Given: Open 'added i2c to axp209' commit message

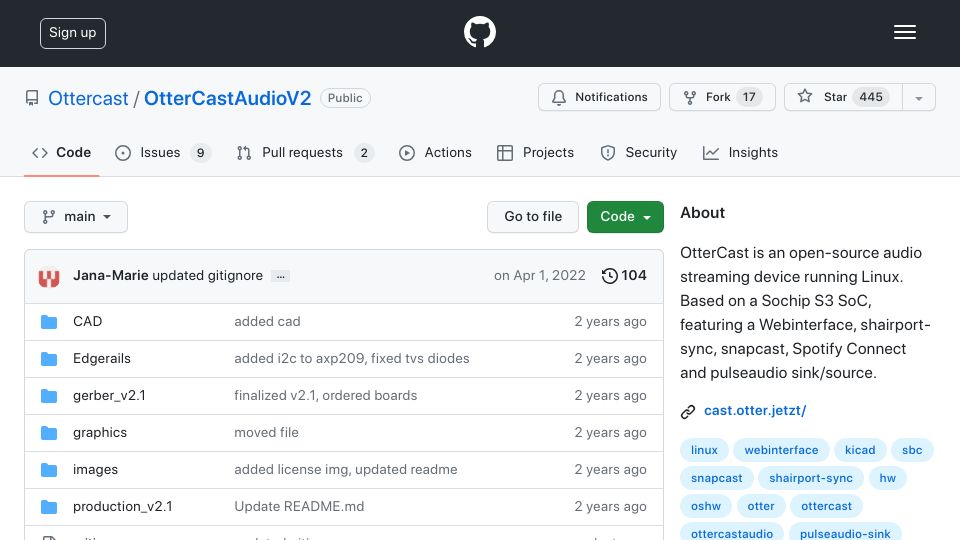Looking at the screenshot, I should [351, 358].
